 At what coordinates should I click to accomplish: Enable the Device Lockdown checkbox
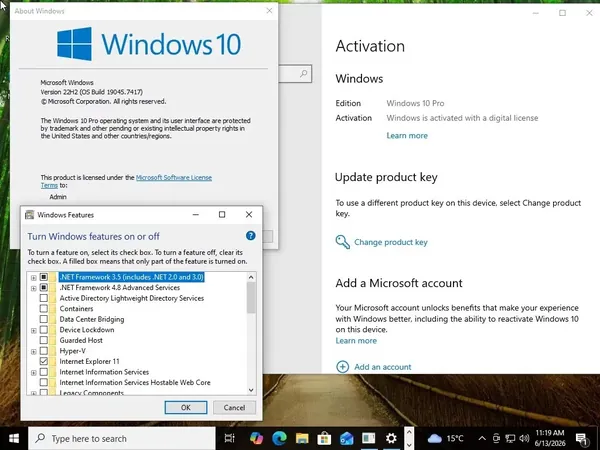coord(44,329)
